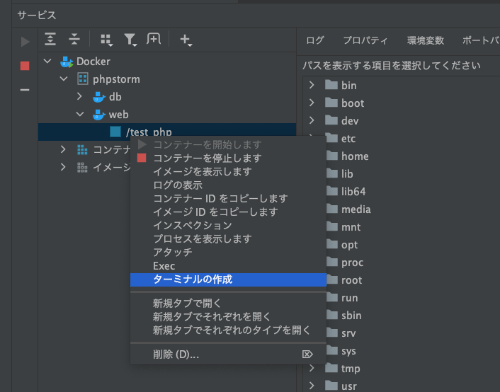Choose 新規タブでそれぞれのタイプを開く
Viewport: 500px width, 392px height.
coord(228,330)
